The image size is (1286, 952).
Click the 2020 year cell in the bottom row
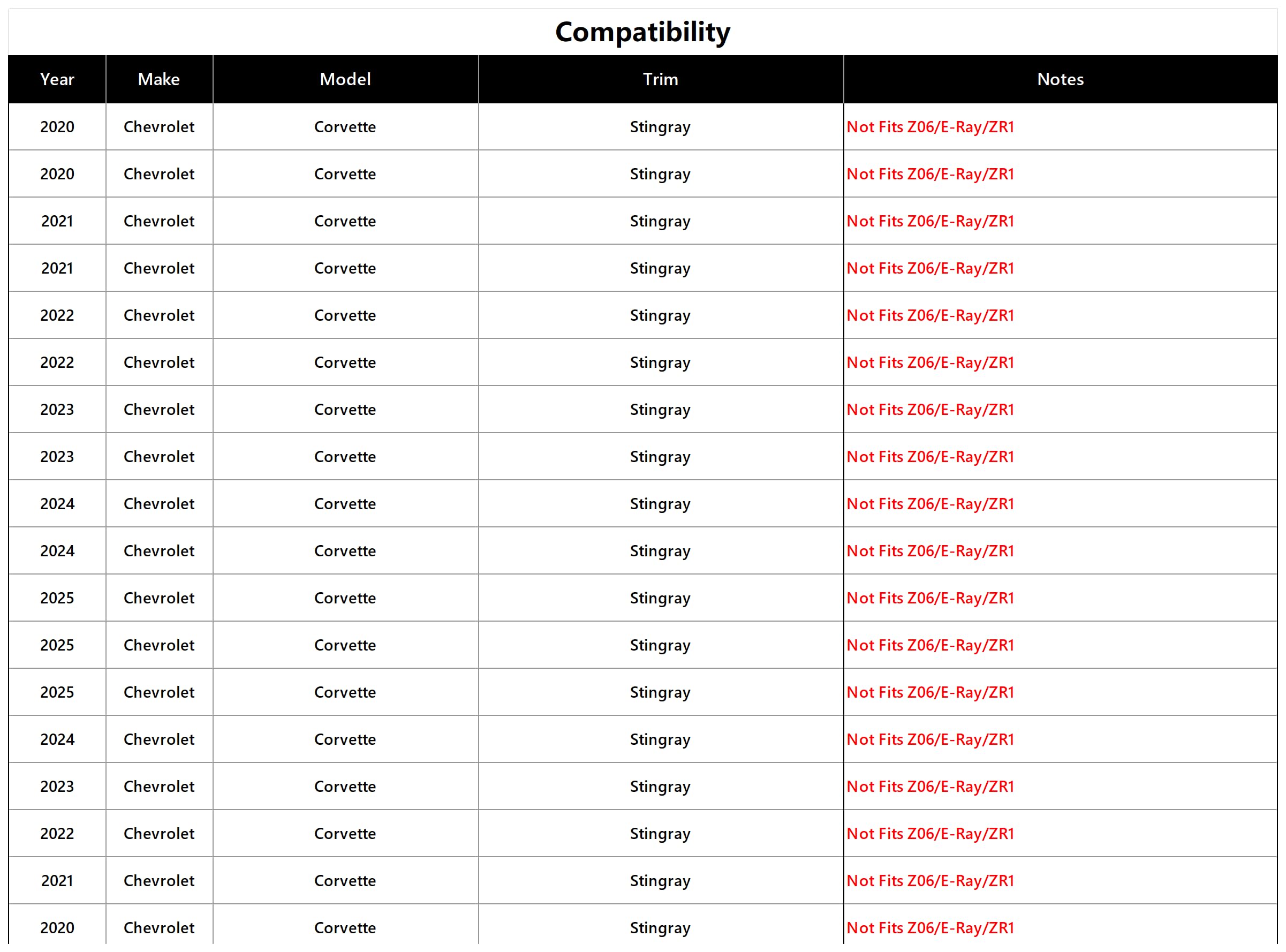[x=57, y=928]
